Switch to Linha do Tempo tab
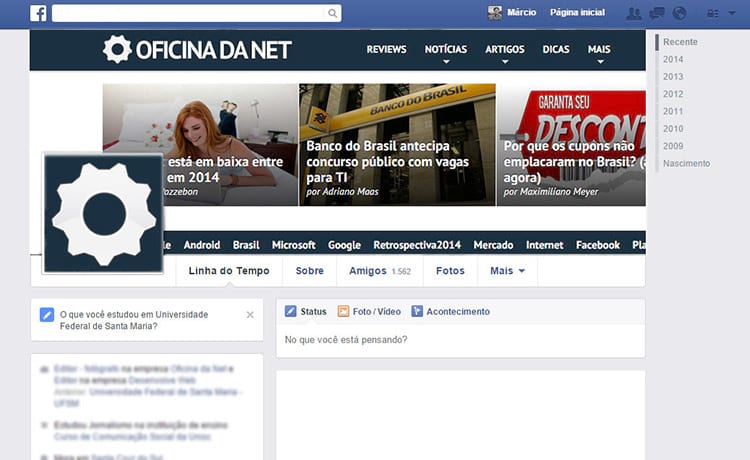Image resolution: width=750 pixels, height=460 pixels. pos(229,271)
